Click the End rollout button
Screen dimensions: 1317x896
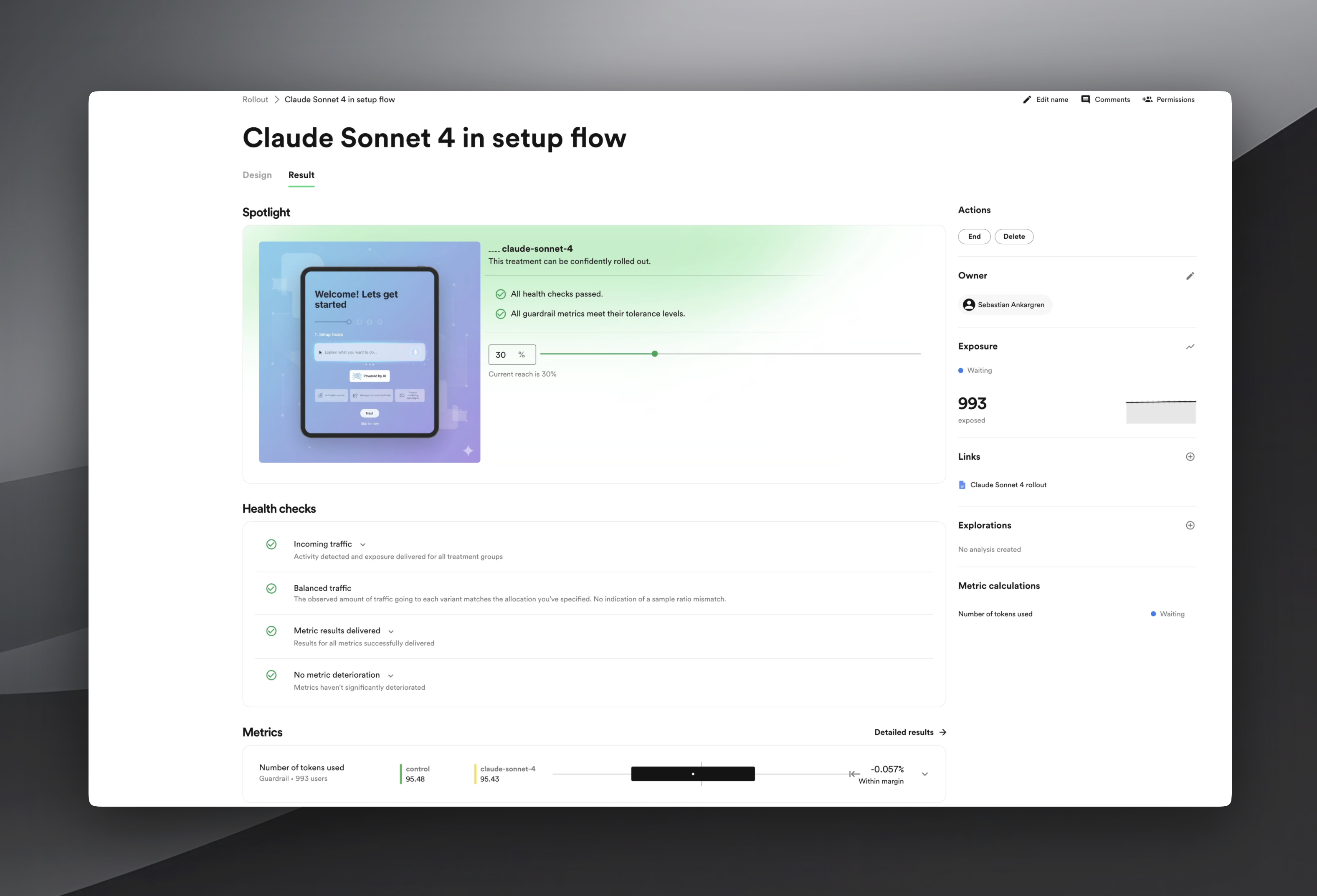coord(974,237)
